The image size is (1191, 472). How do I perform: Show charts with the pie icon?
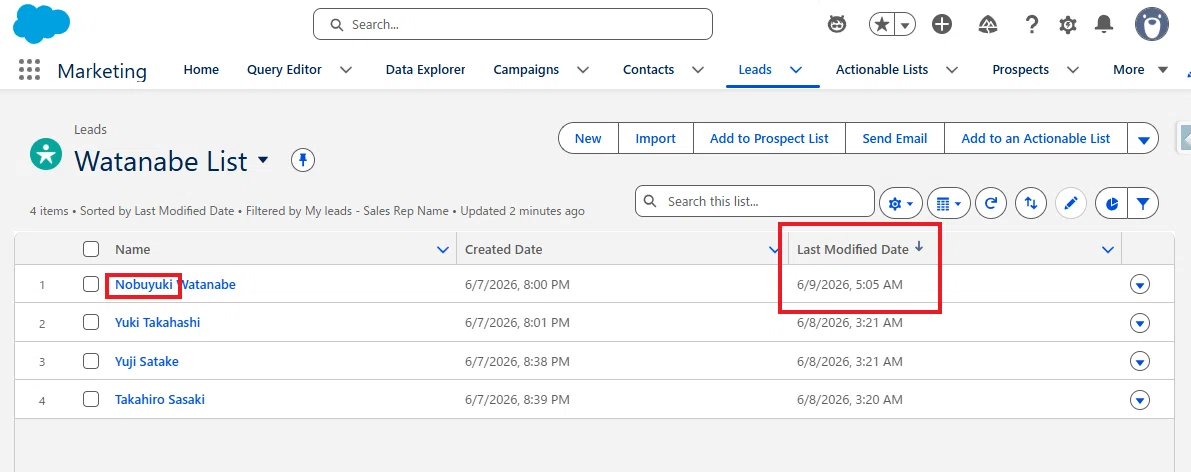point(1111,203)
